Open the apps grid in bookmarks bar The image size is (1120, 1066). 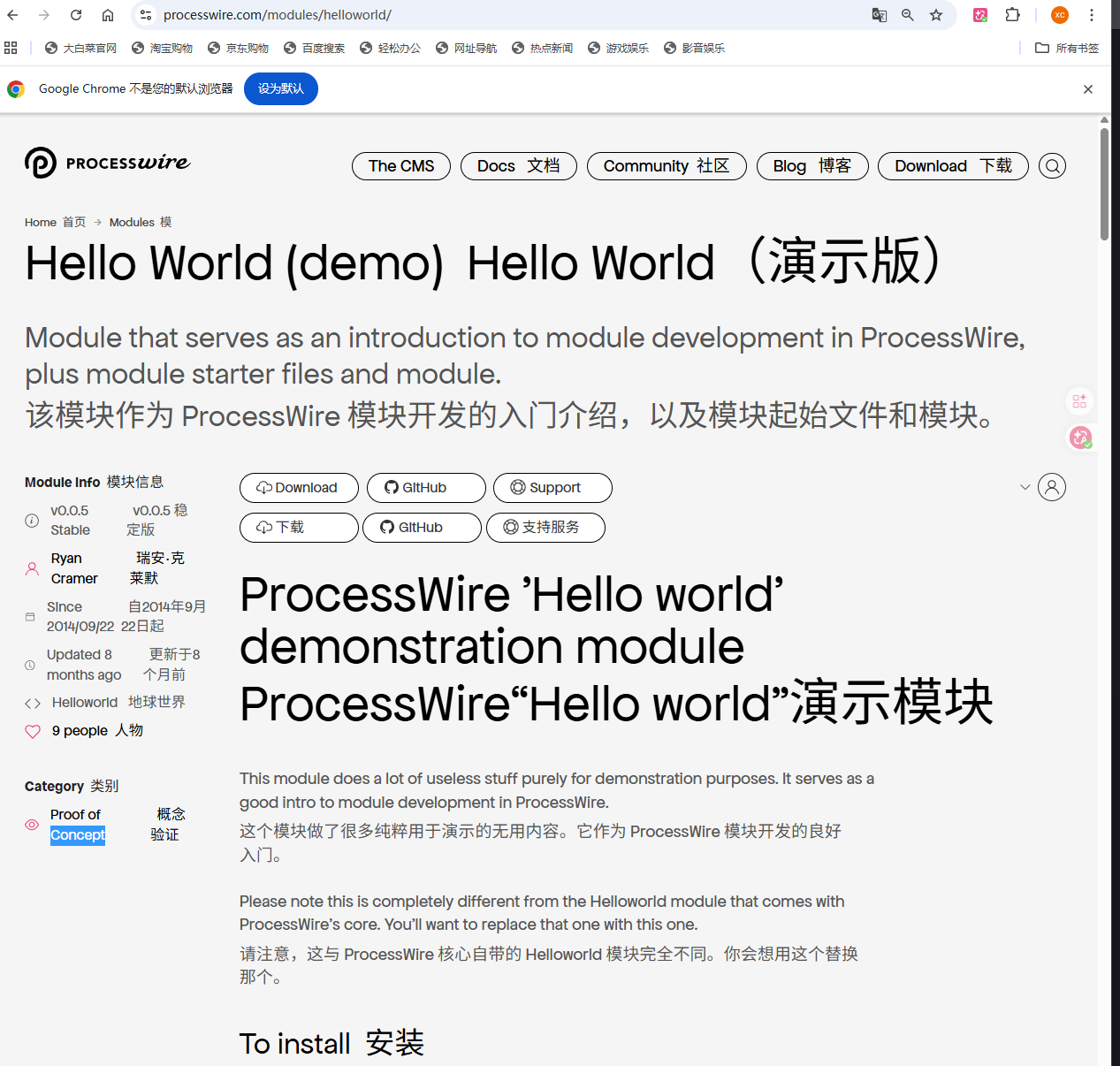11,48
